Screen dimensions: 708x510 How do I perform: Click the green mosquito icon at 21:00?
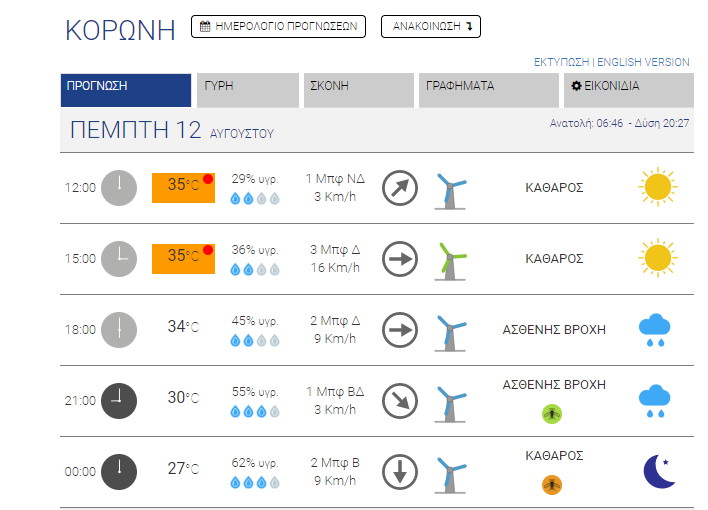click(x=552, y=413)
